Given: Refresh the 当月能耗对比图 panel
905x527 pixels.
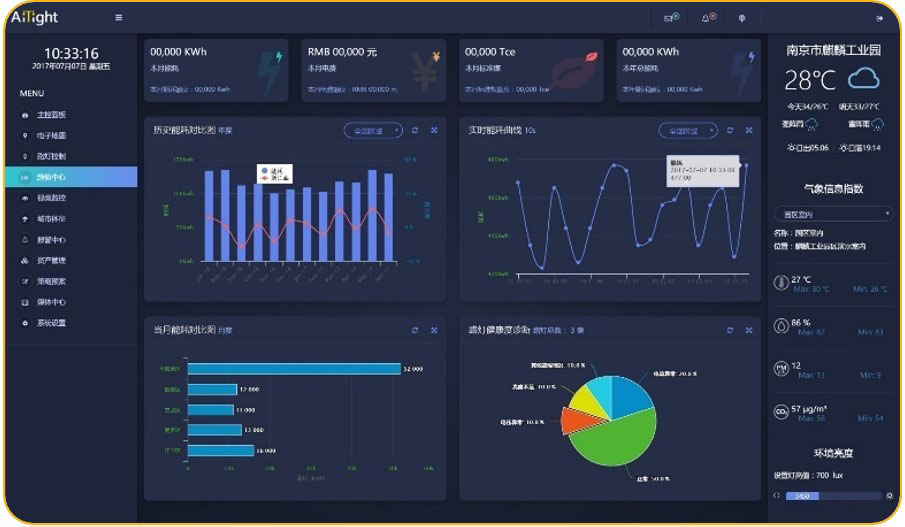Looking at the screenshot, I should pyautogui.click(x=415, y=329).
